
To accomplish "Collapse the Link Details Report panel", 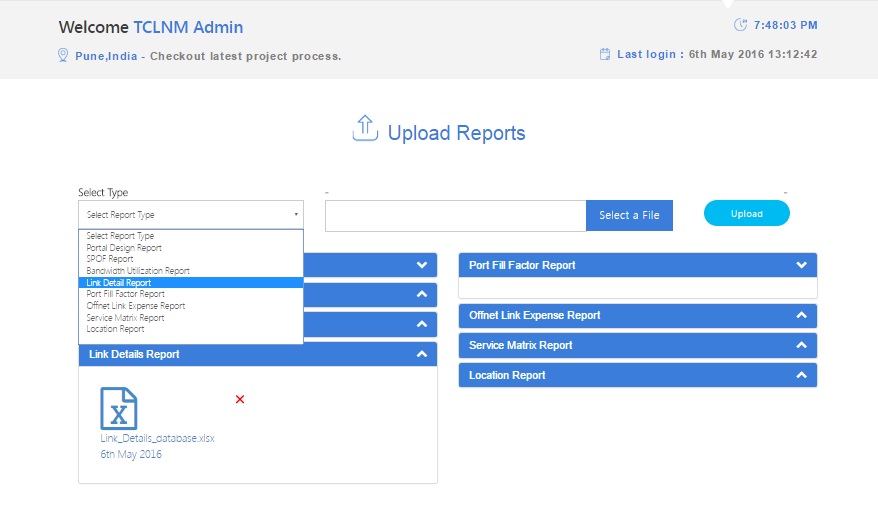I will pos(421,354).
